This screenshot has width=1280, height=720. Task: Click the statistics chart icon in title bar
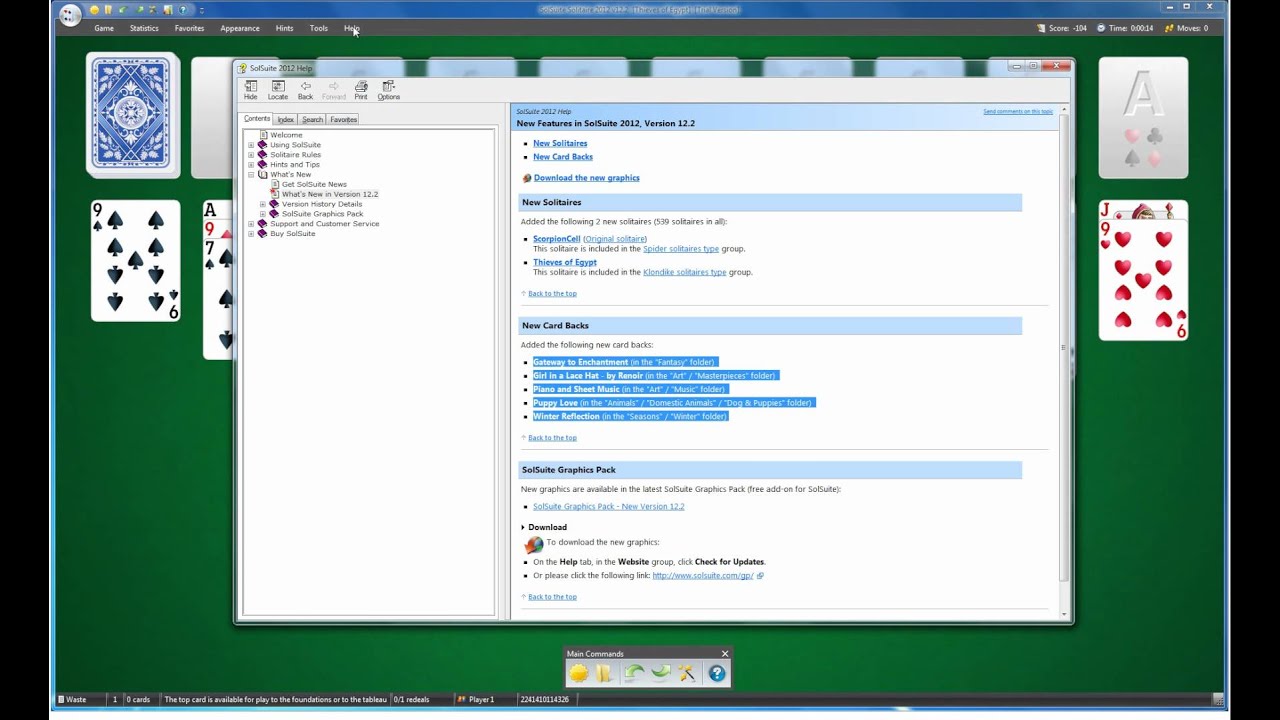pos(167,10)
